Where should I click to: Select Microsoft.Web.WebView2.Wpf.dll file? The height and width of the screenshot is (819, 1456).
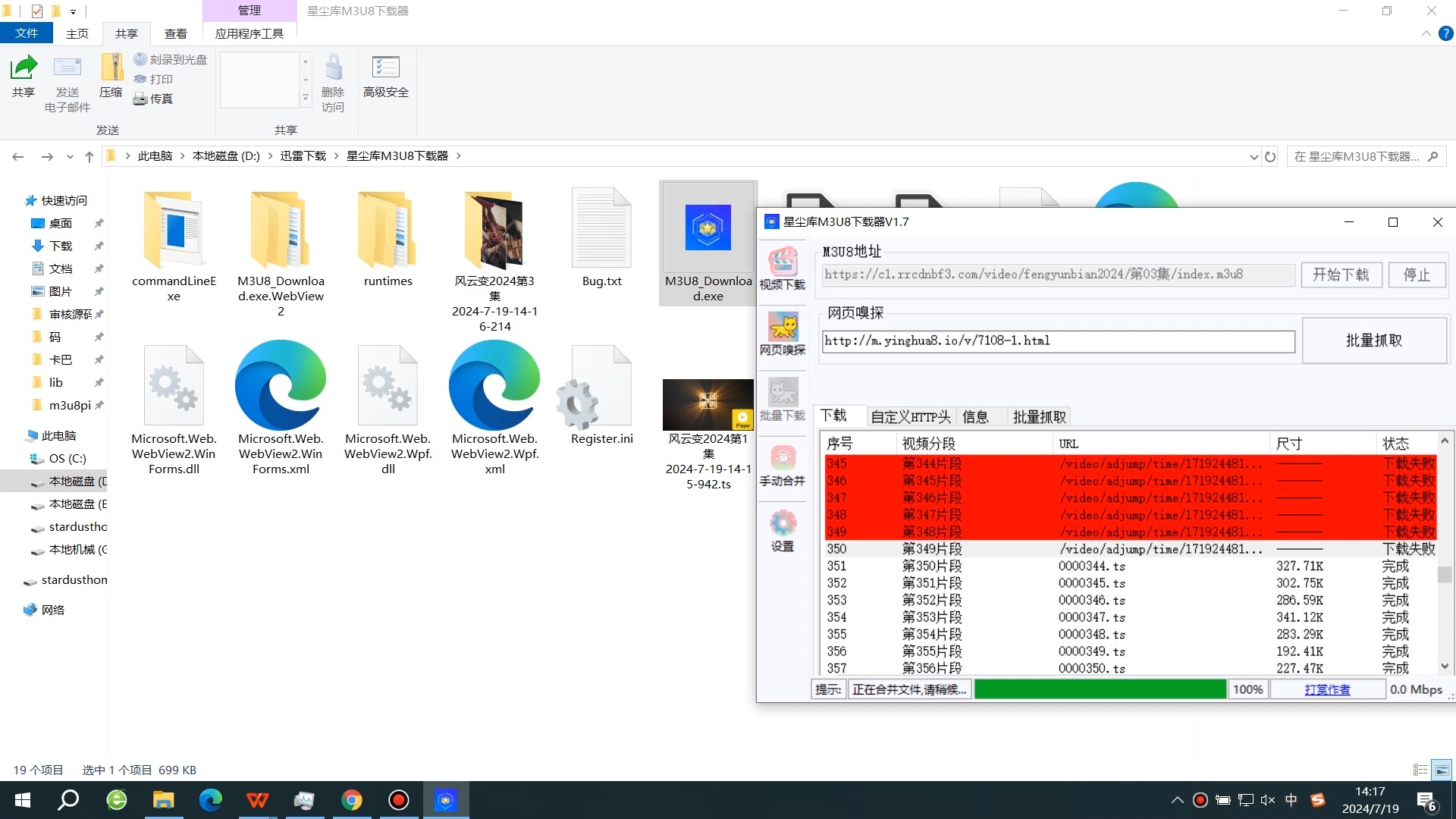pyautogui.click(x=388, y=409)
